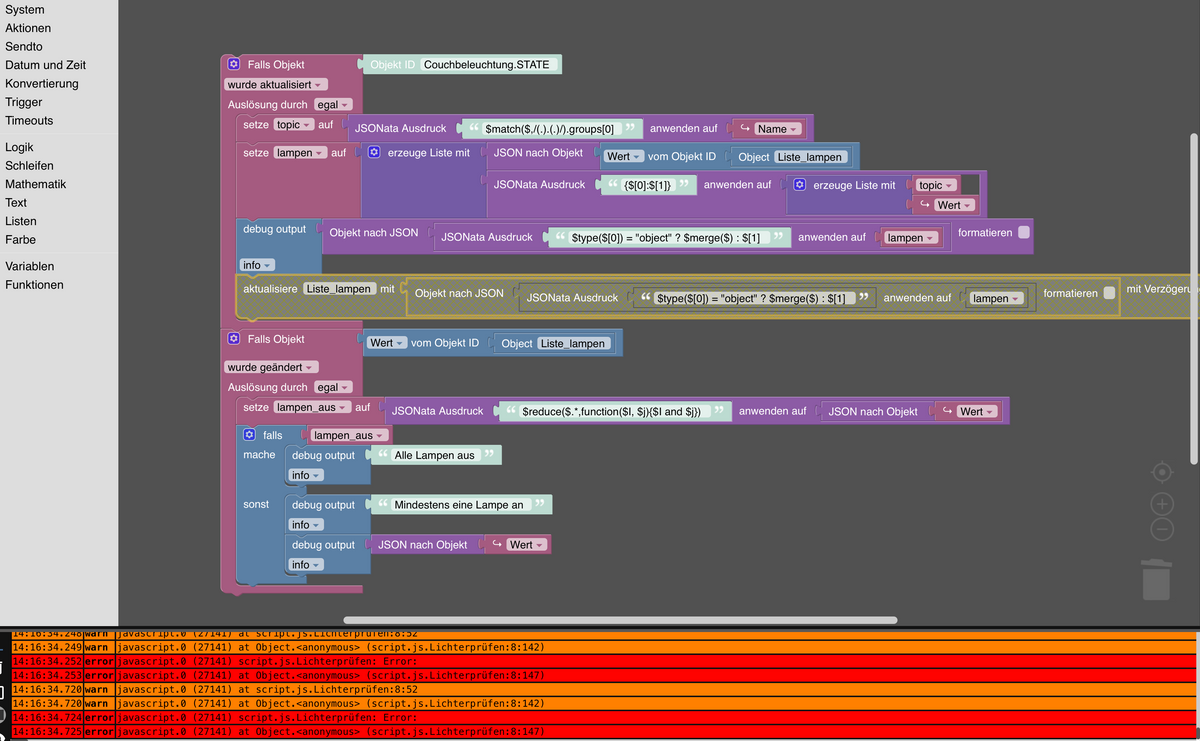Open egal dropdown below wurde aktualisiert
This screenshot has height=741, width=1200.
click(x=333, y=104)
